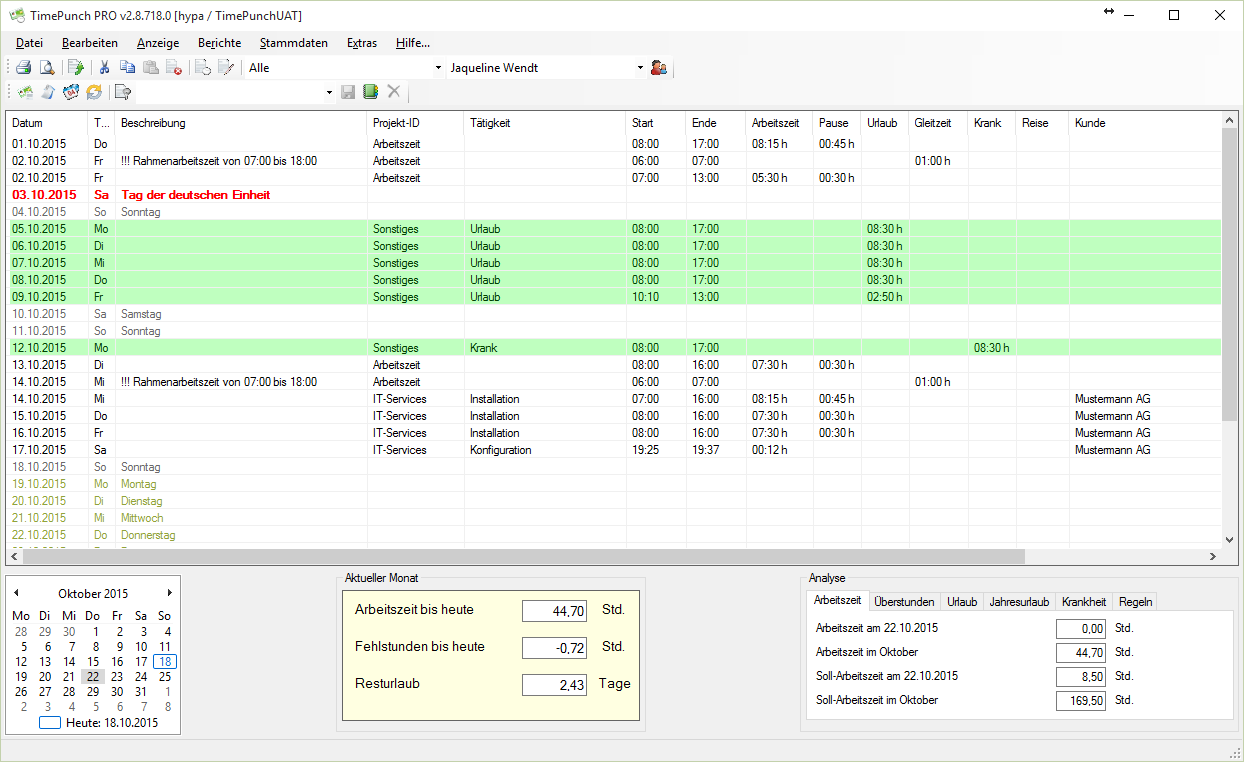Expand the empty combo box in second toolbar
The image size is (1244, 762).
[329, 92]
